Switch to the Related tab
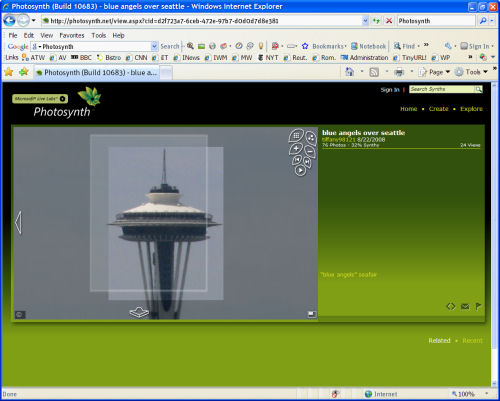500x401 pixels. point(439,340)
